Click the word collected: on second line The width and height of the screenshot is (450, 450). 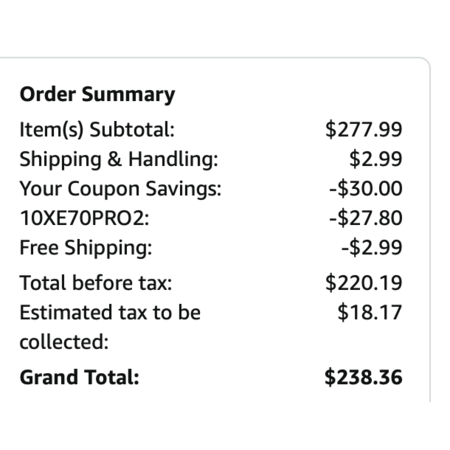(x=64, y=342)
